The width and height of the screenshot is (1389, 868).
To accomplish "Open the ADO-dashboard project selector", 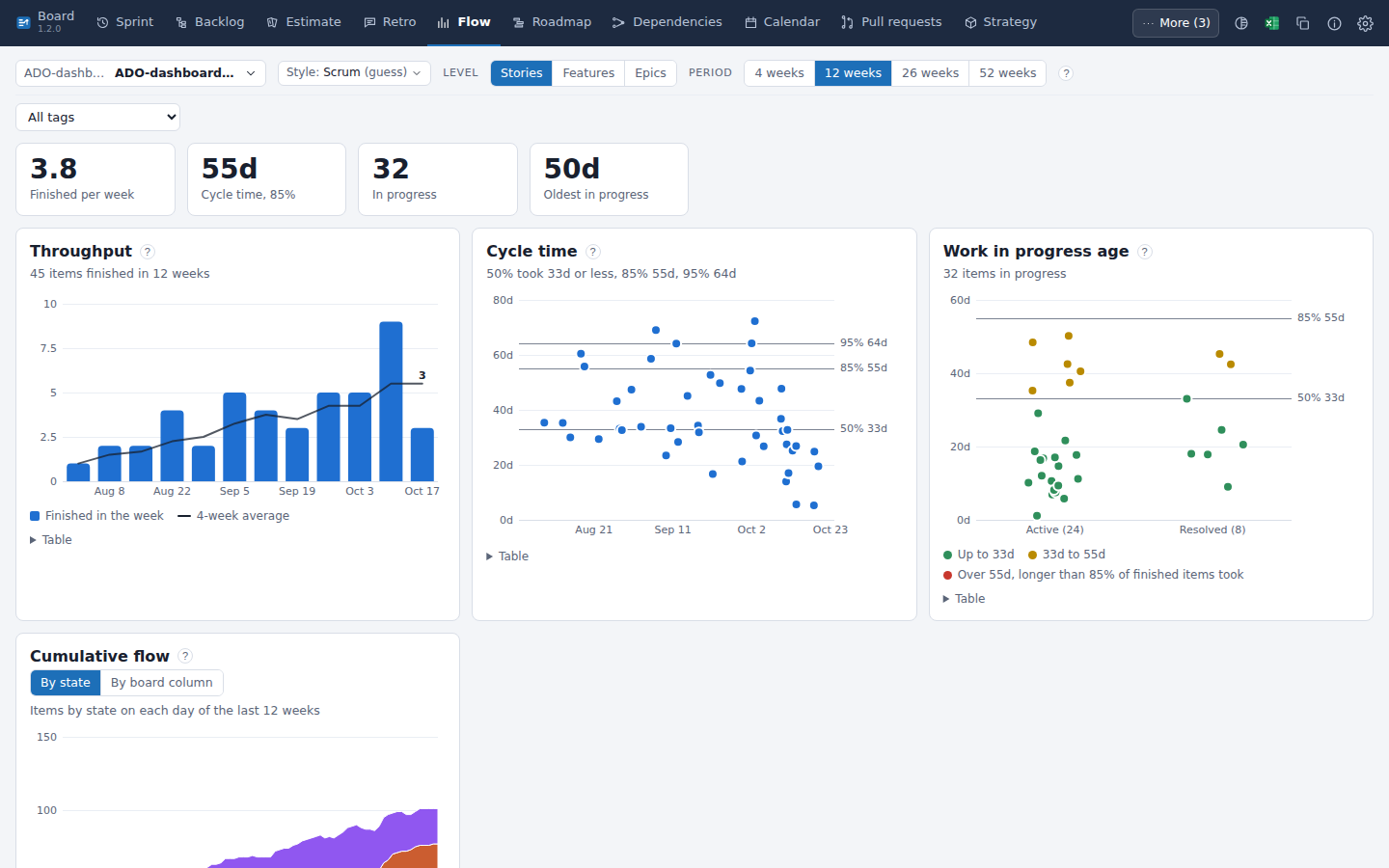I will click(x=141, y=73).
